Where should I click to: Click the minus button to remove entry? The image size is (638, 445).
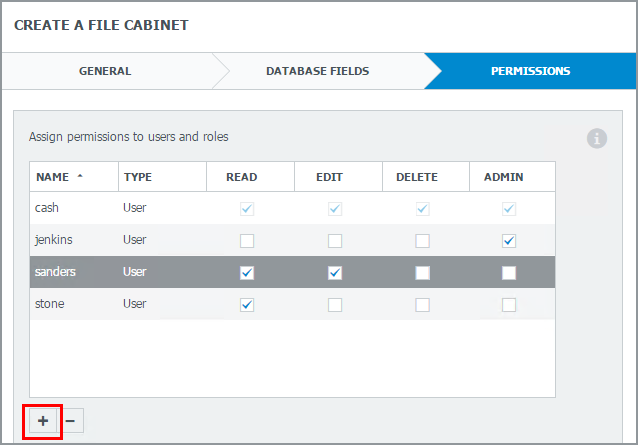[71, 422]
